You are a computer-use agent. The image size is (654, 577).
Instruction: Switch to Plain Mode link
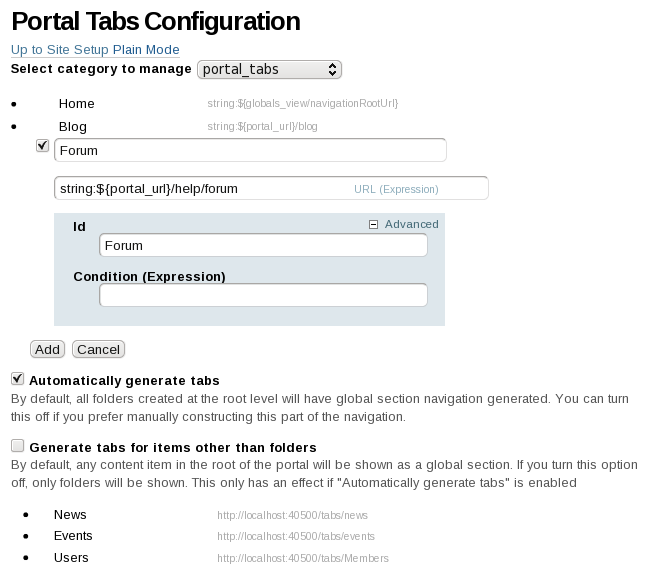tap(146, 49)
